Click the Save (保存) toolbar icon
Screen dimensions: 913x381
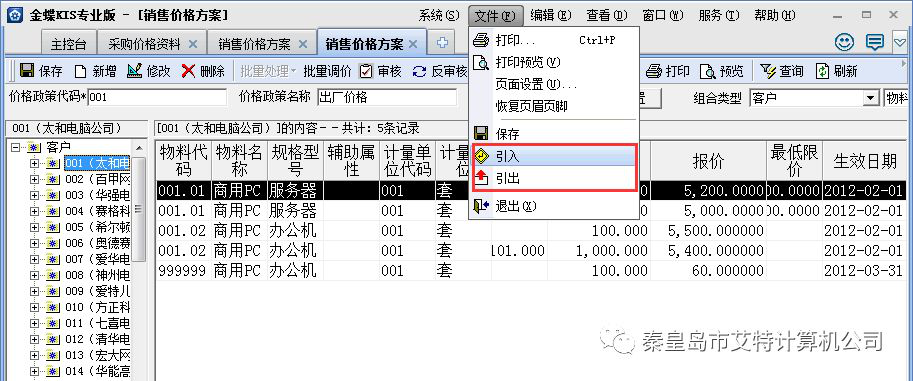27,71
